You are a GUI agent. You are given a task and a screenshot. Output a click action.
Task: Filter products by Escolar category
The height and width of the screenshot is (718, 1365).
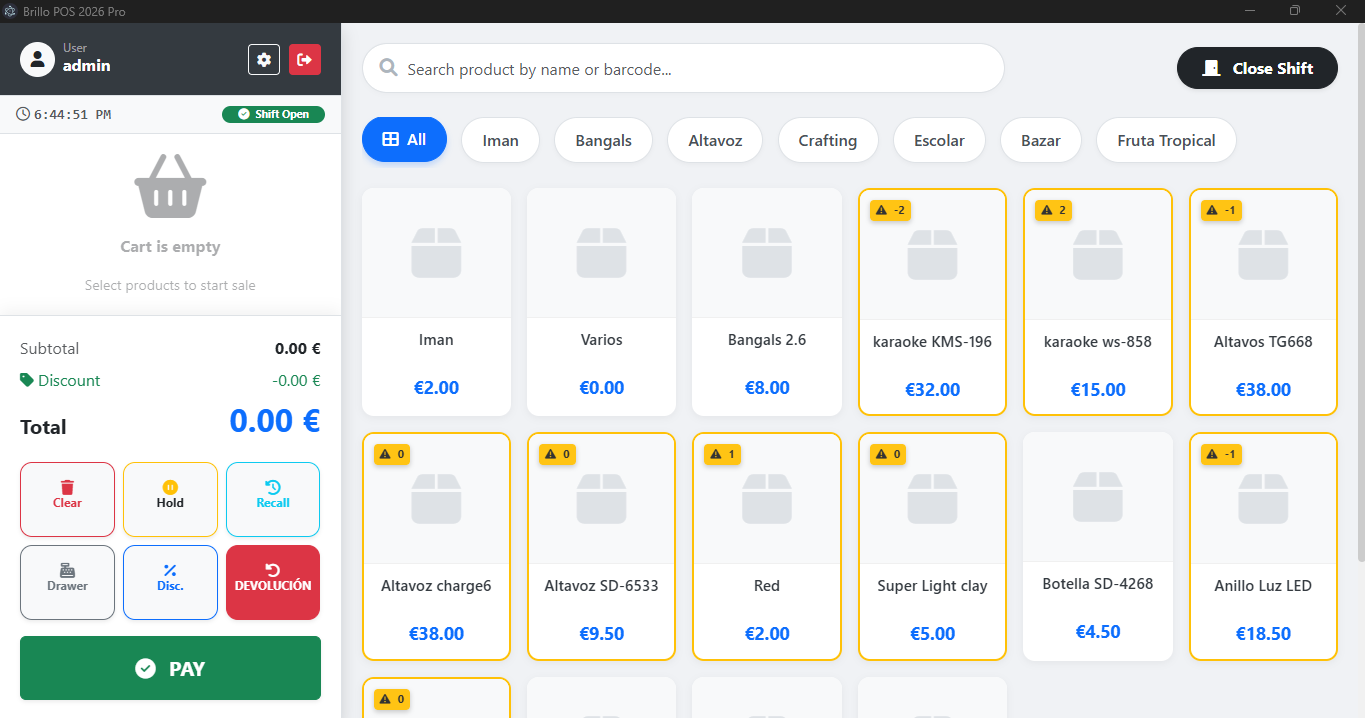click(x=939, y=140)
